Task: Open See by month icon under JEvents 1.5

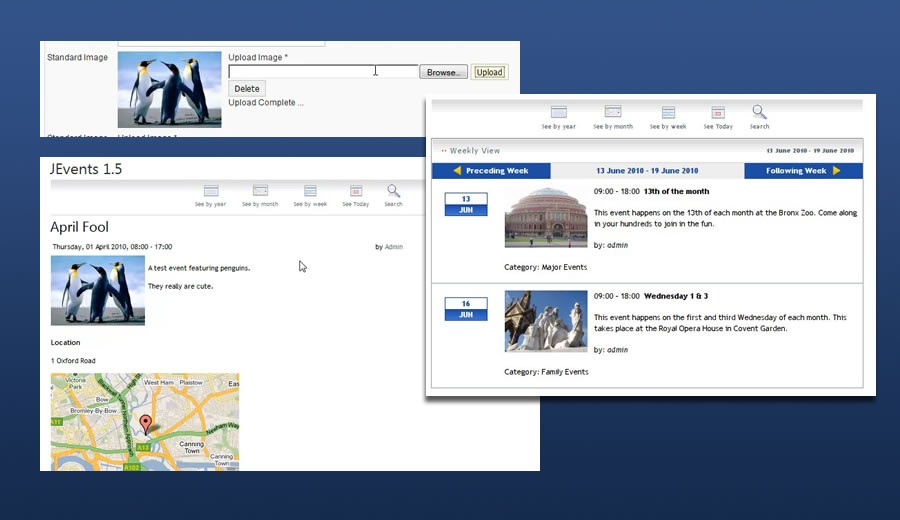Action: [260, 191]
